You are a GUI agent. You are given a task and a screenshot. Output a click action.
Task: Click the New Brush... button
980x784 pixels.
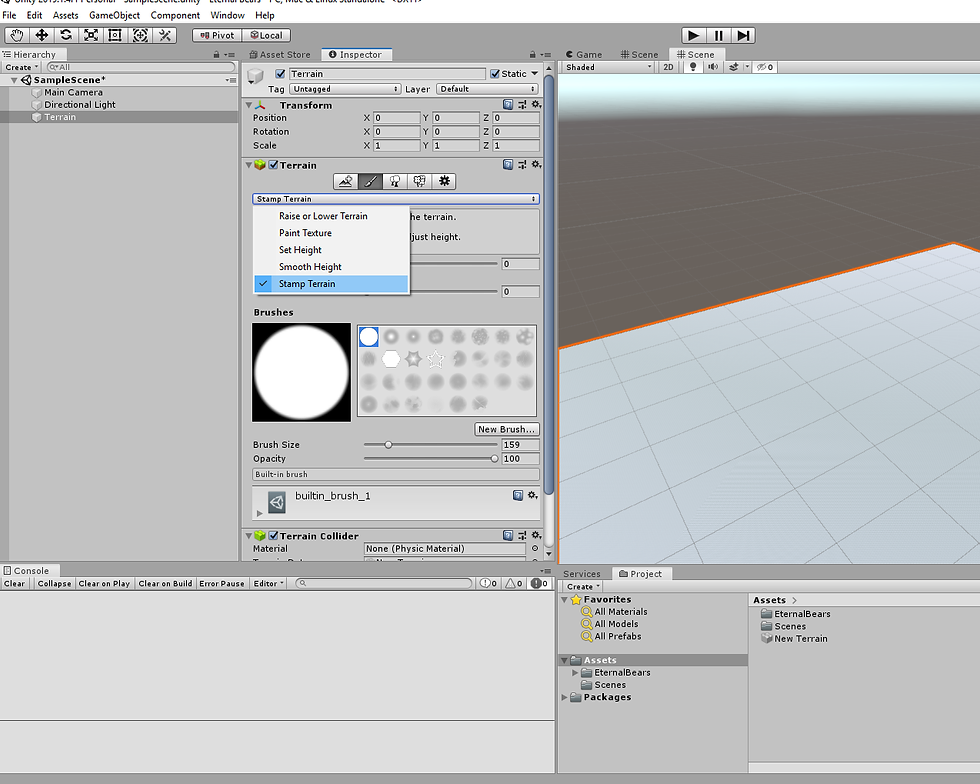tap(507, 429)
